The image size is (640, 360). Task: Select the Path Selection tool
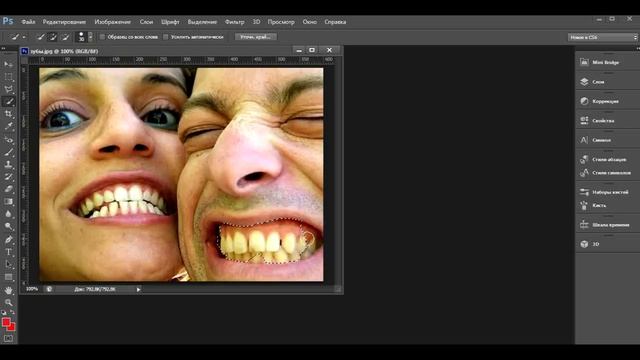pos(8,264)
